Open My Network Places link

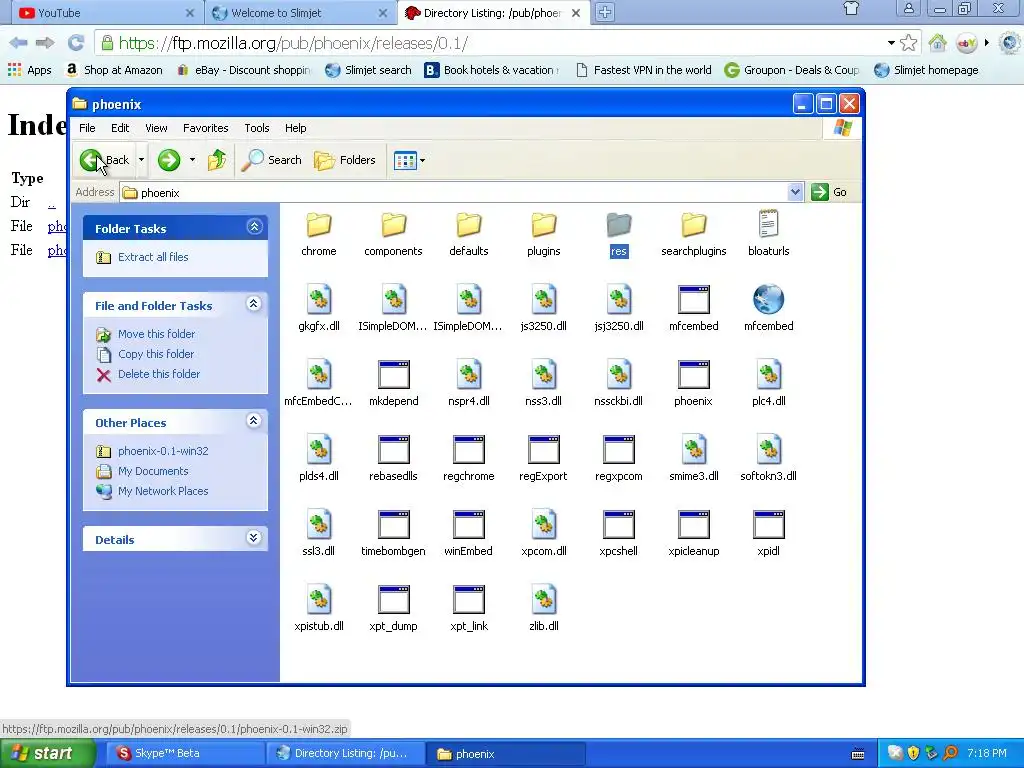(x=163, y=491)
